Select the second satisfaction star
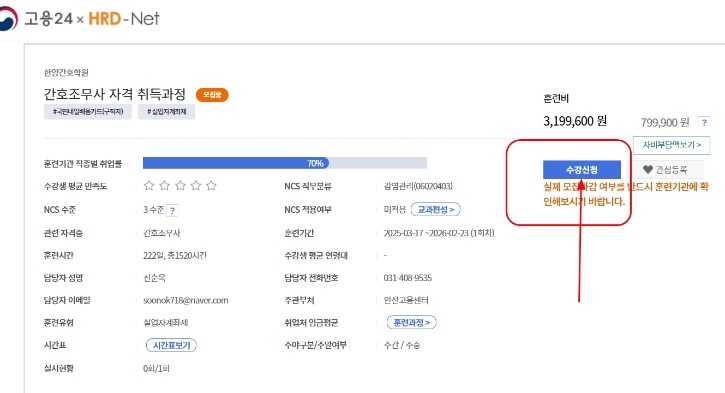The image size is (725, 393). point(165,186)
